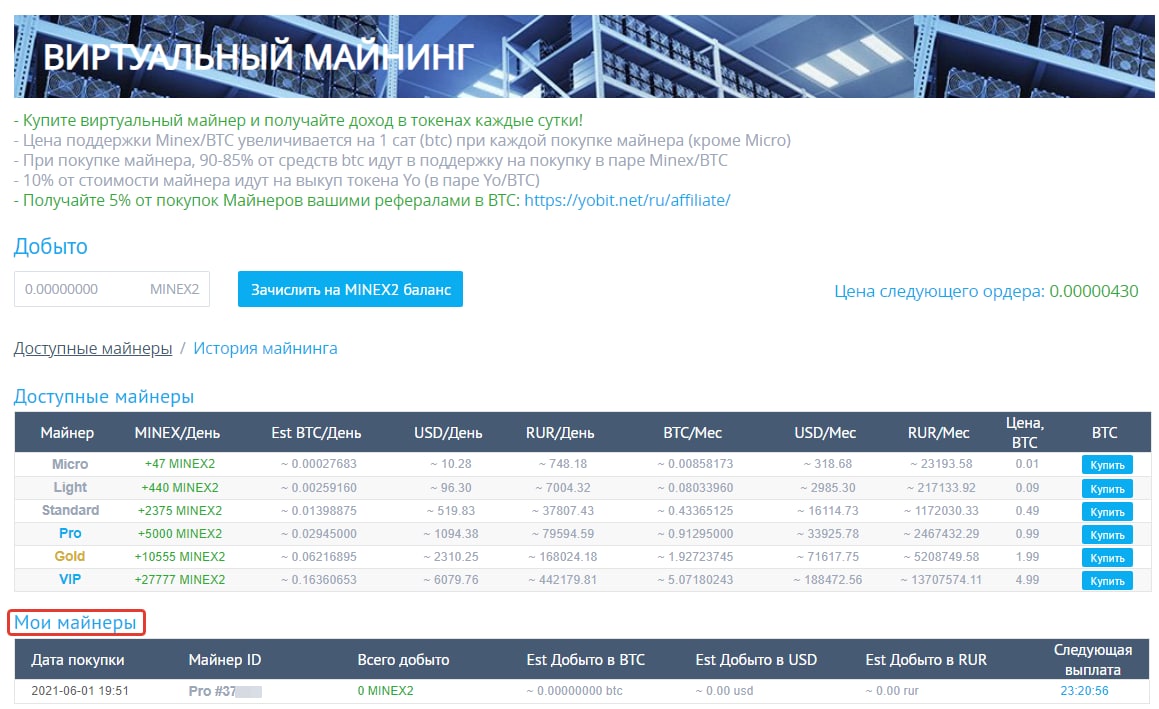
Task: Click ~ 0.43365125 BTC/Мес value
Action: coord(696,511)
